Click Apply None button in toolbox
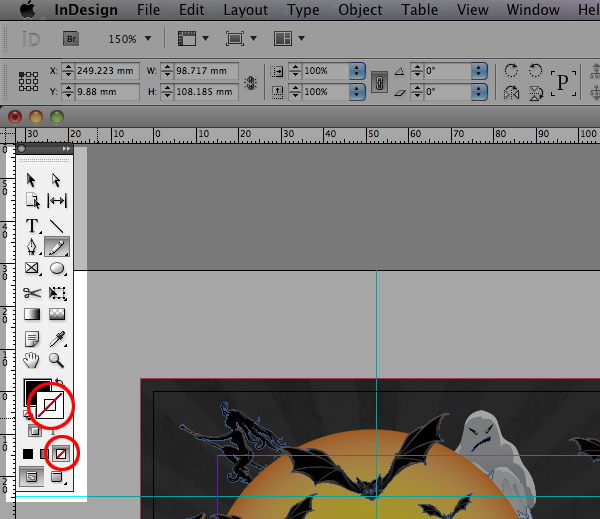Image resolution: width=600 pixels, height=519 pixels. 61,454
